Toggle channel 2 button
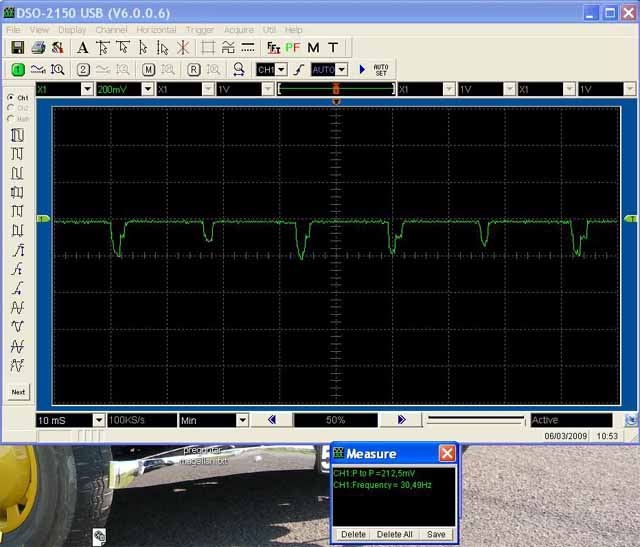 coord(84,69)
